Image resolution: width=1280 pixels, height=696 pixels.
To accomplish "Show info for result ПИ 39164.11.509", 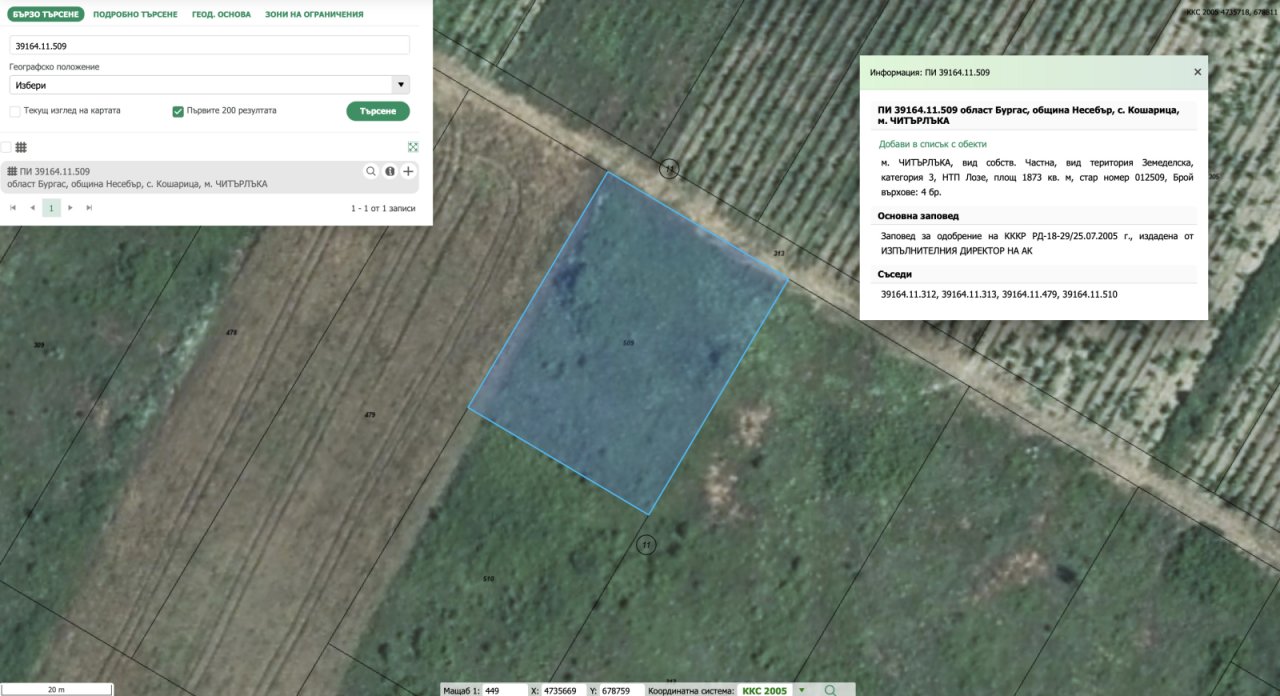I will tap(390, 171).
